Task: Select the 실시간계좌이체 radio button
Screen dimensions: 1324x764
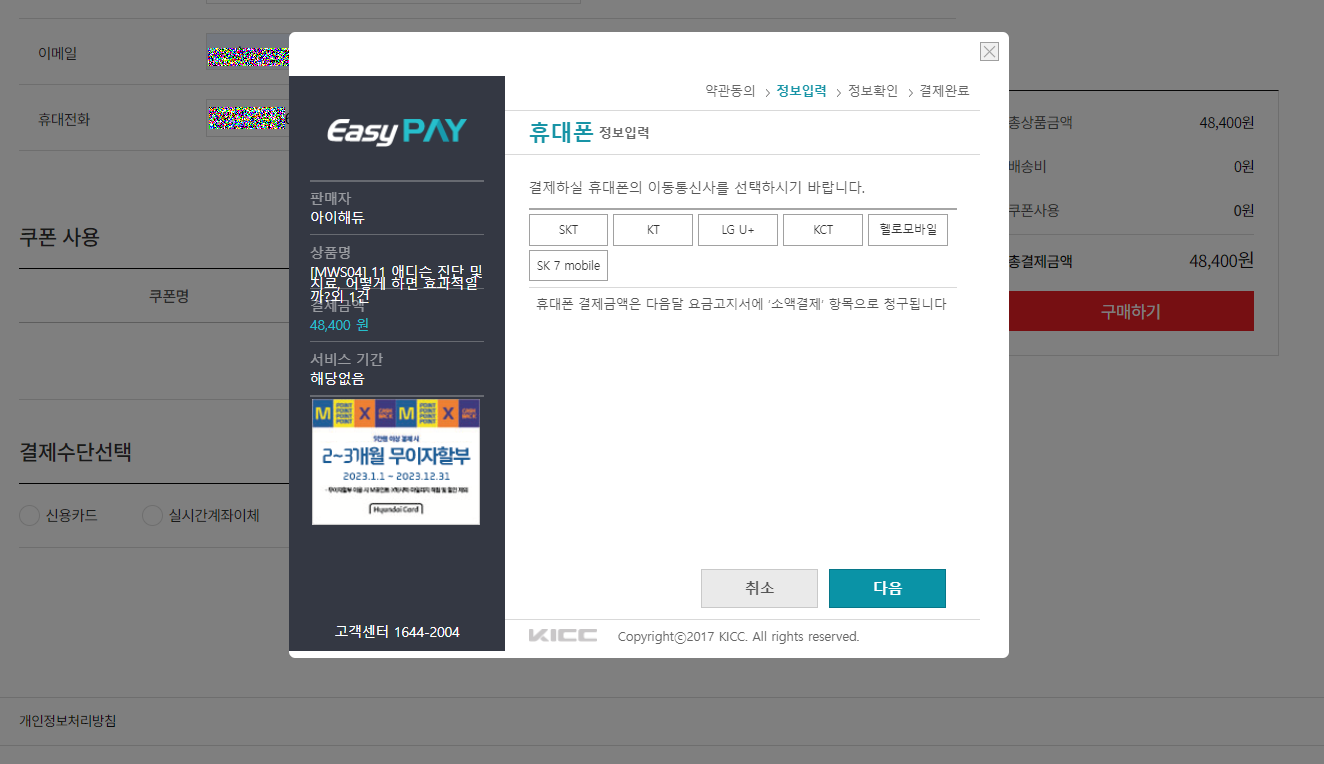Action: pos(152,516)
